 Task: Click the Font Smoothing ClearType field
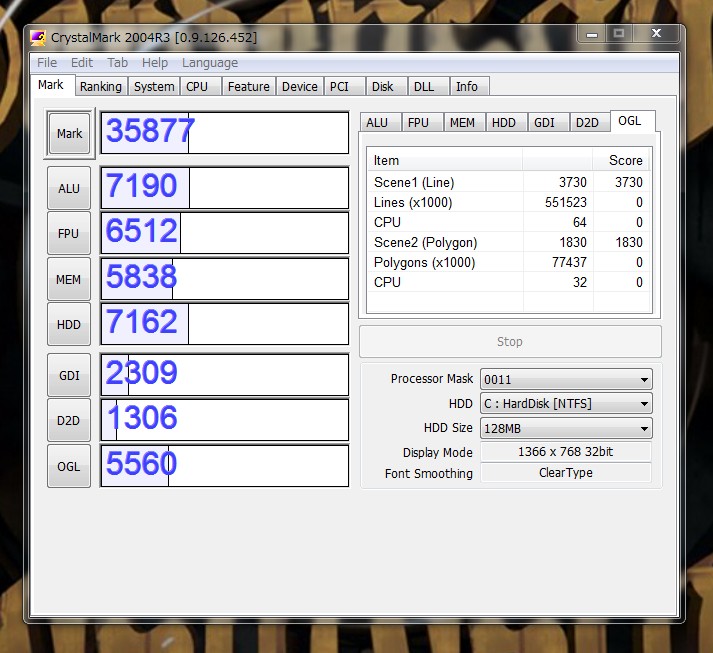point(566,473)
